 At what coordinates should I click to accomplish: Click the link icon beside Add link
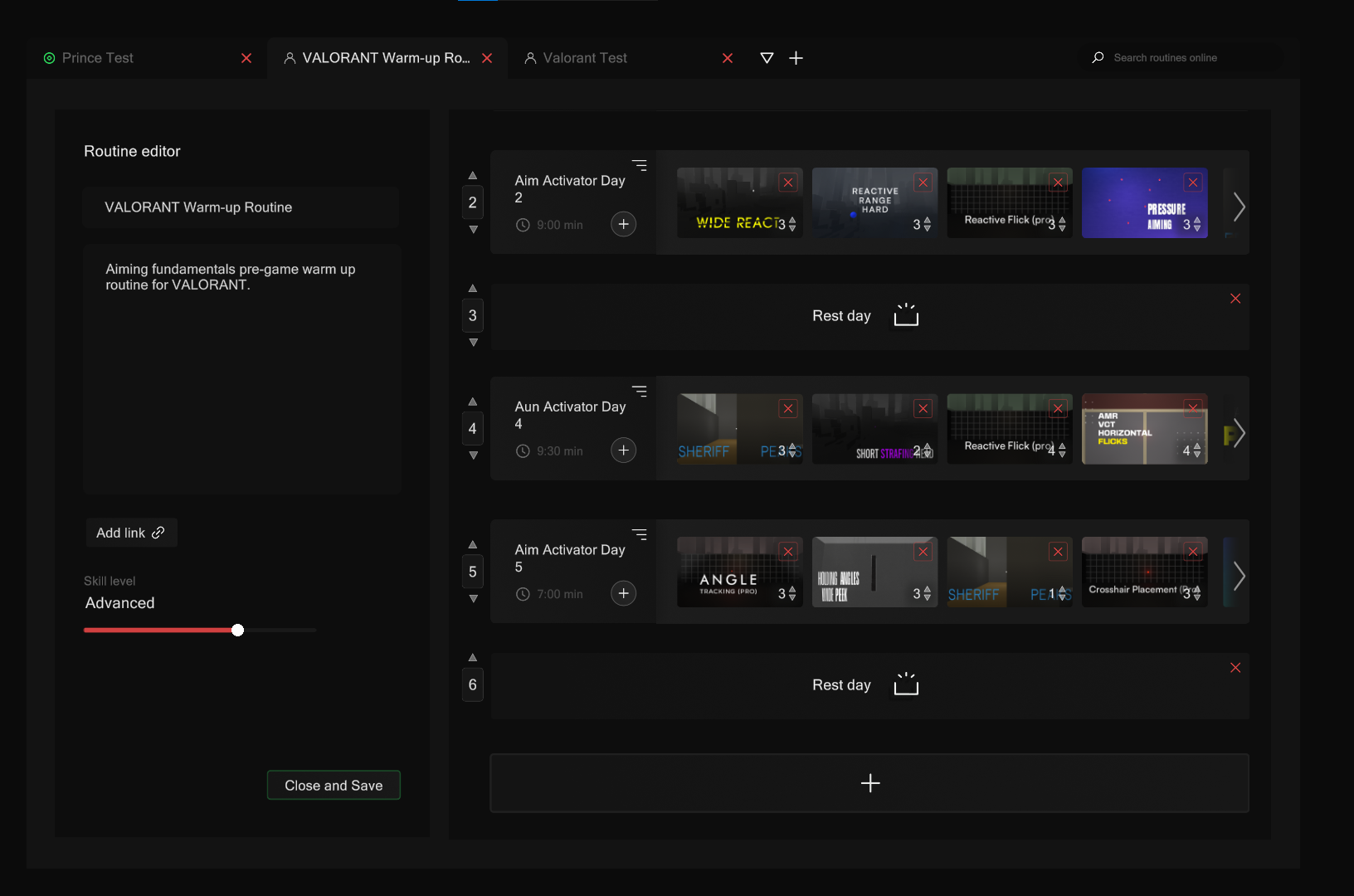tap(158, 533)
